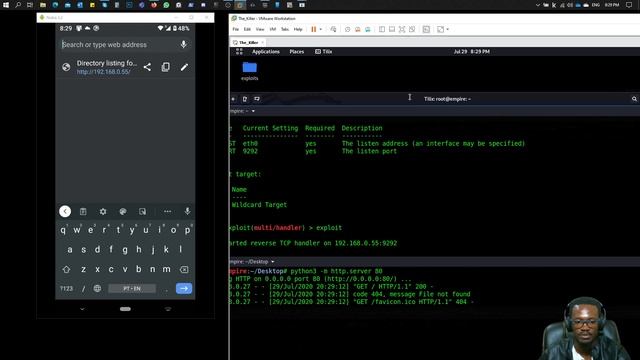Open VMware Edit menu
Viewport: 640px width, 360px height.
point(247,29)
